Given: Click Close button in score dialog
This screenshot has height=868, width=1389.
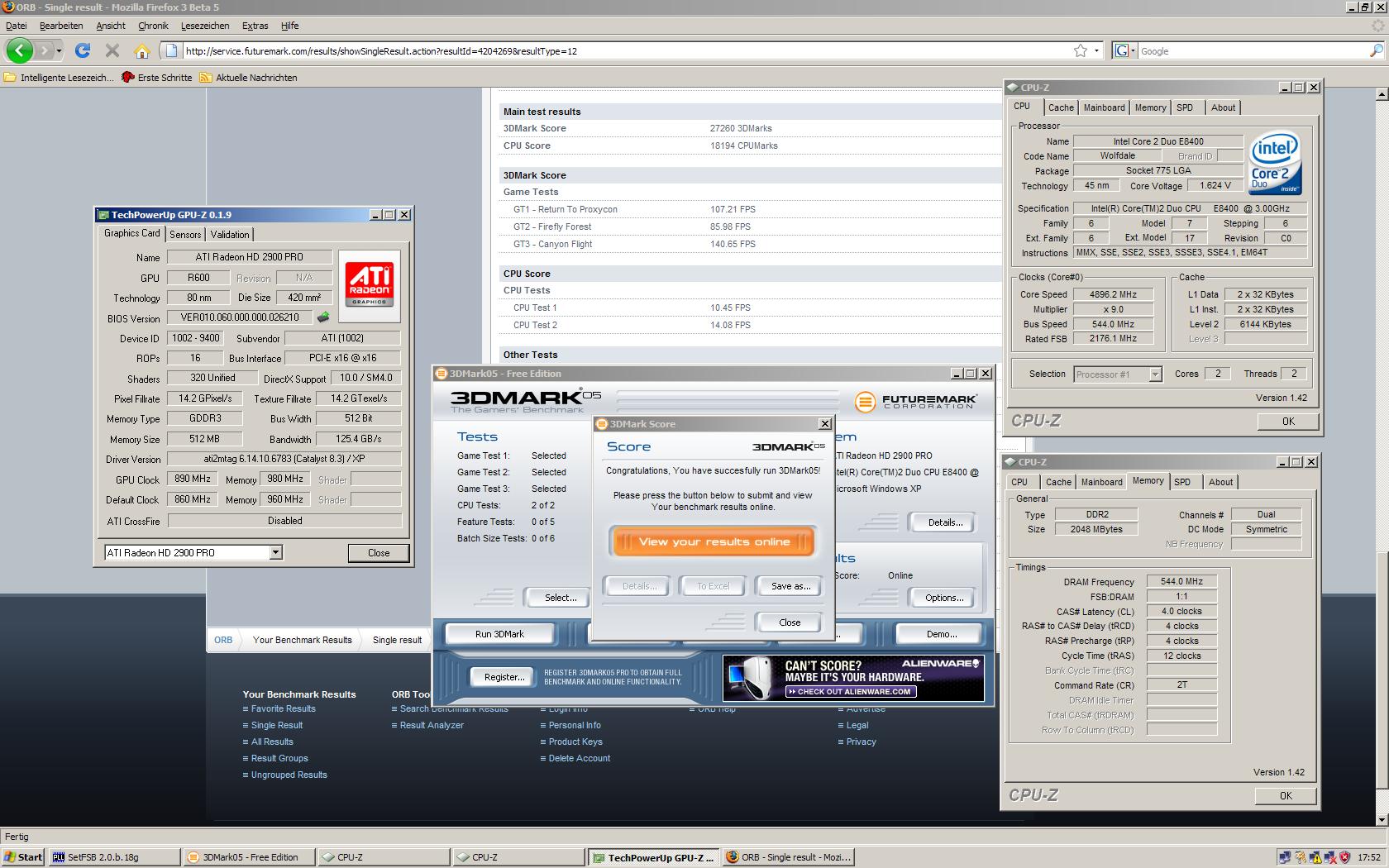Looking at the screenshot, I should 790,622.
